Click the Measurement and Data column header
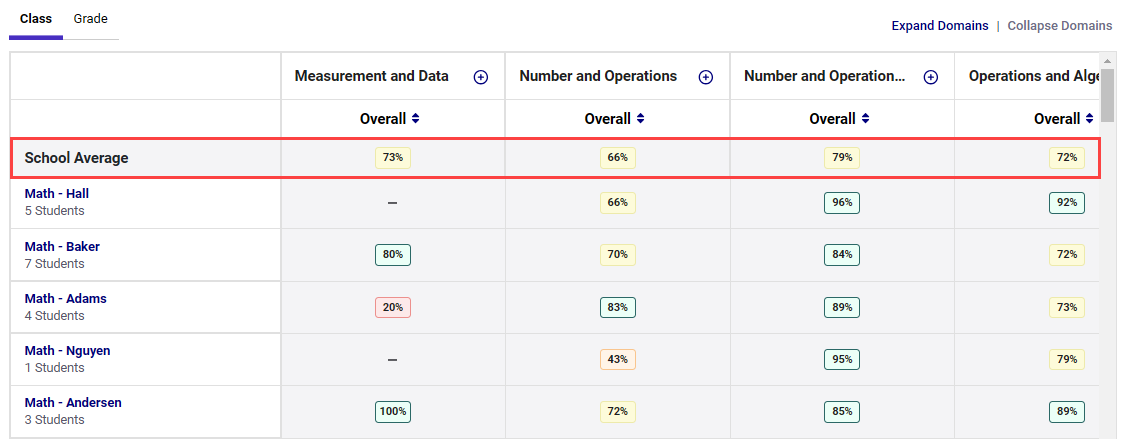1125x439 pixels. (x=372, y=76)
